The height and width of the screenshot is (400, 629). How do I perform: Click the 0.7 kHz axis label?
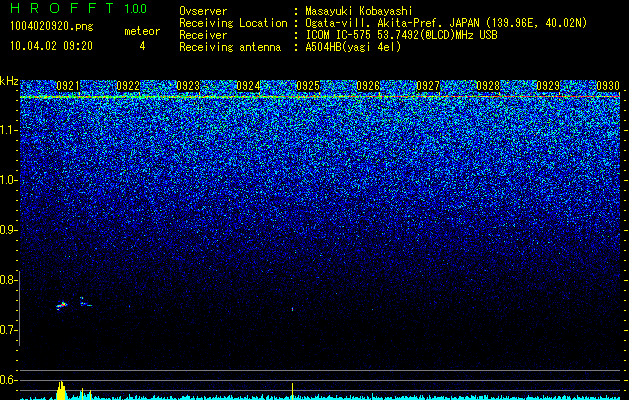point(9,330)
